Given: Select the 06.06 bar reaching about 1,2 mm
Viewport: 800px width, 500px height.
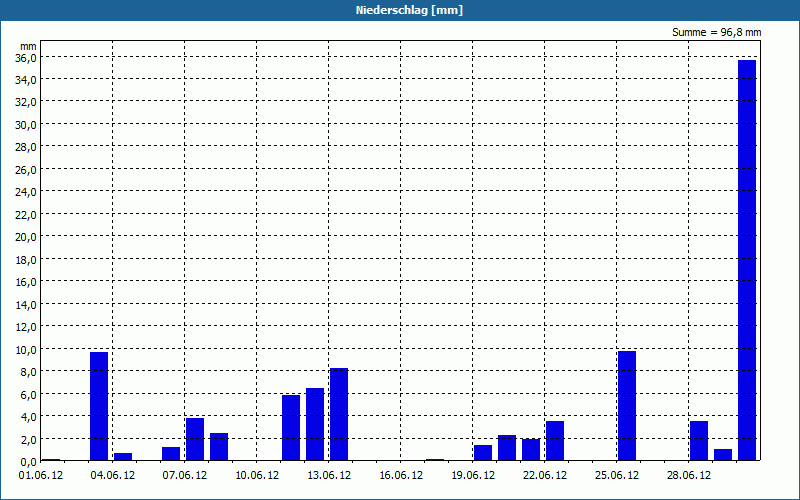Looking at the screenshot, I should (x=171, y=454).
